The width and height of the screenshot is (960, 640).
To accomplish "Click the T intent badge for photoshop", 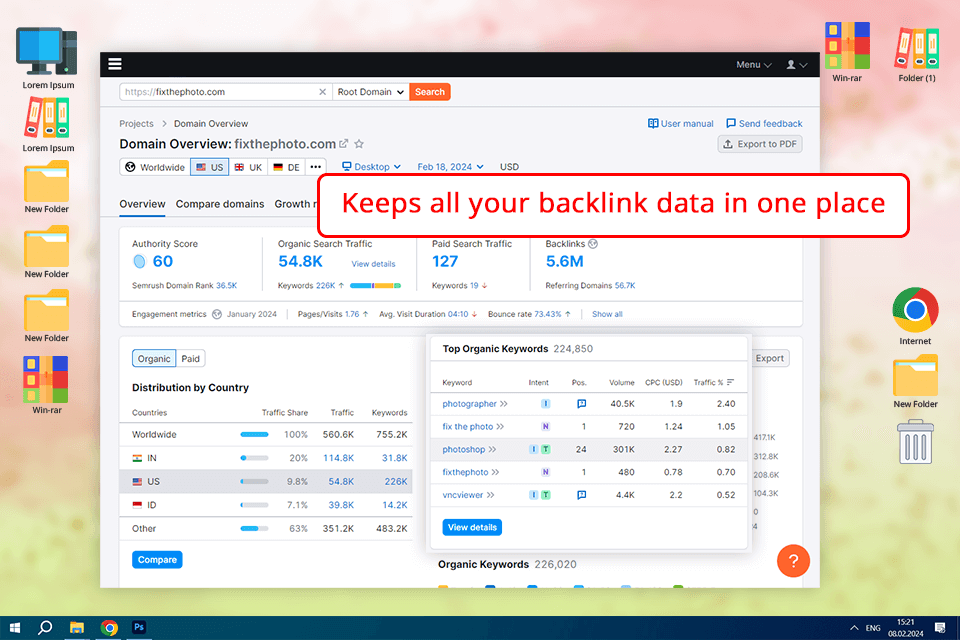I will click(x=546, y=450).
